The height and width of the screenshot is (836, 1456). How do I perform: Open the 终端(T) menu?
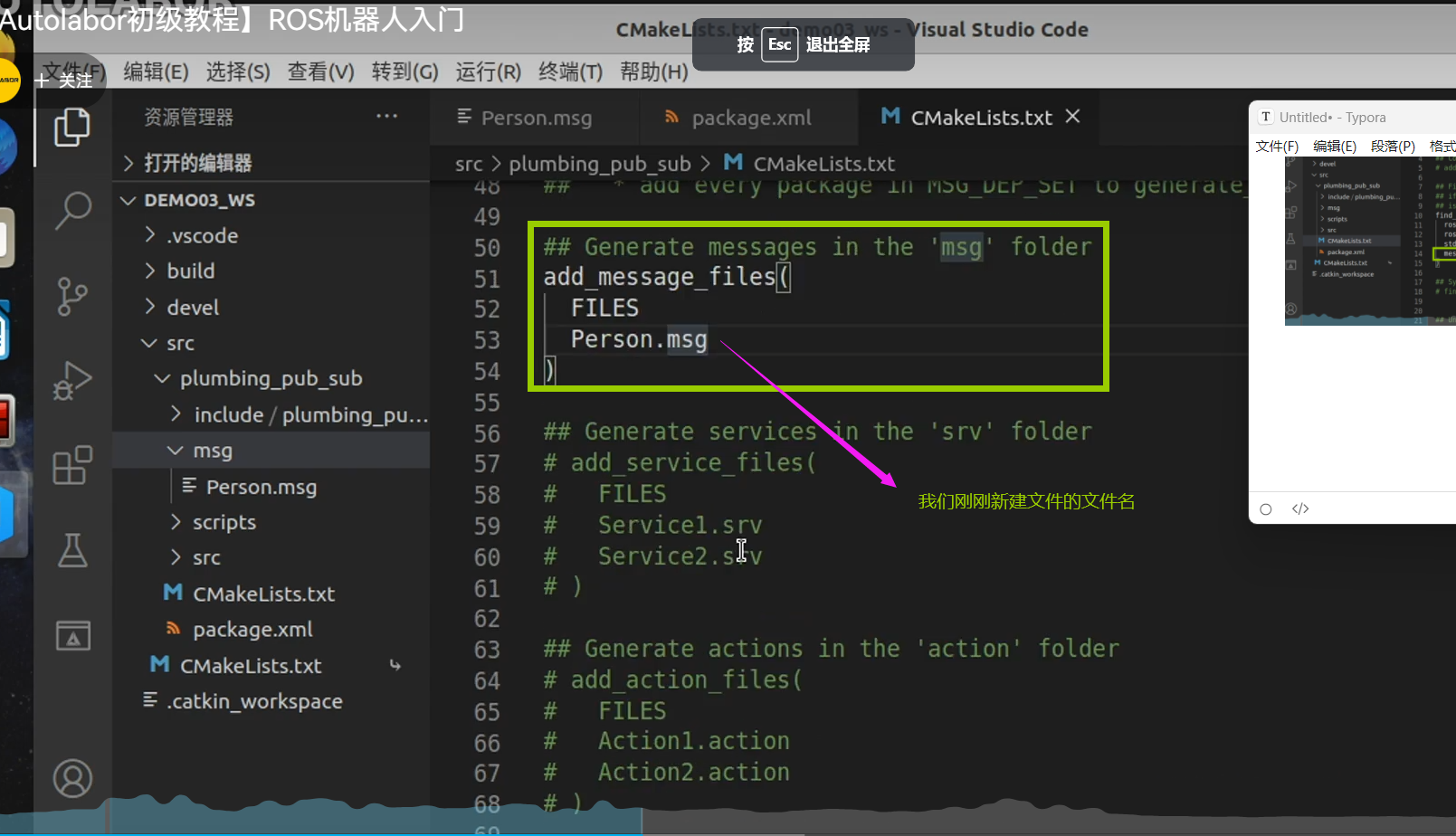(x=570, y=71)
